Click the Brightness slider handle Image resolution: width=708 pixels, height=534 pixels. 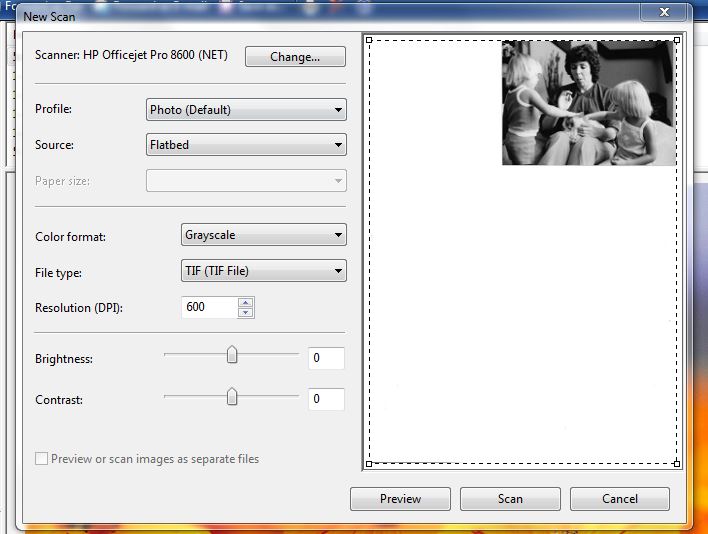pyautogui.click(x=232, y=354)
